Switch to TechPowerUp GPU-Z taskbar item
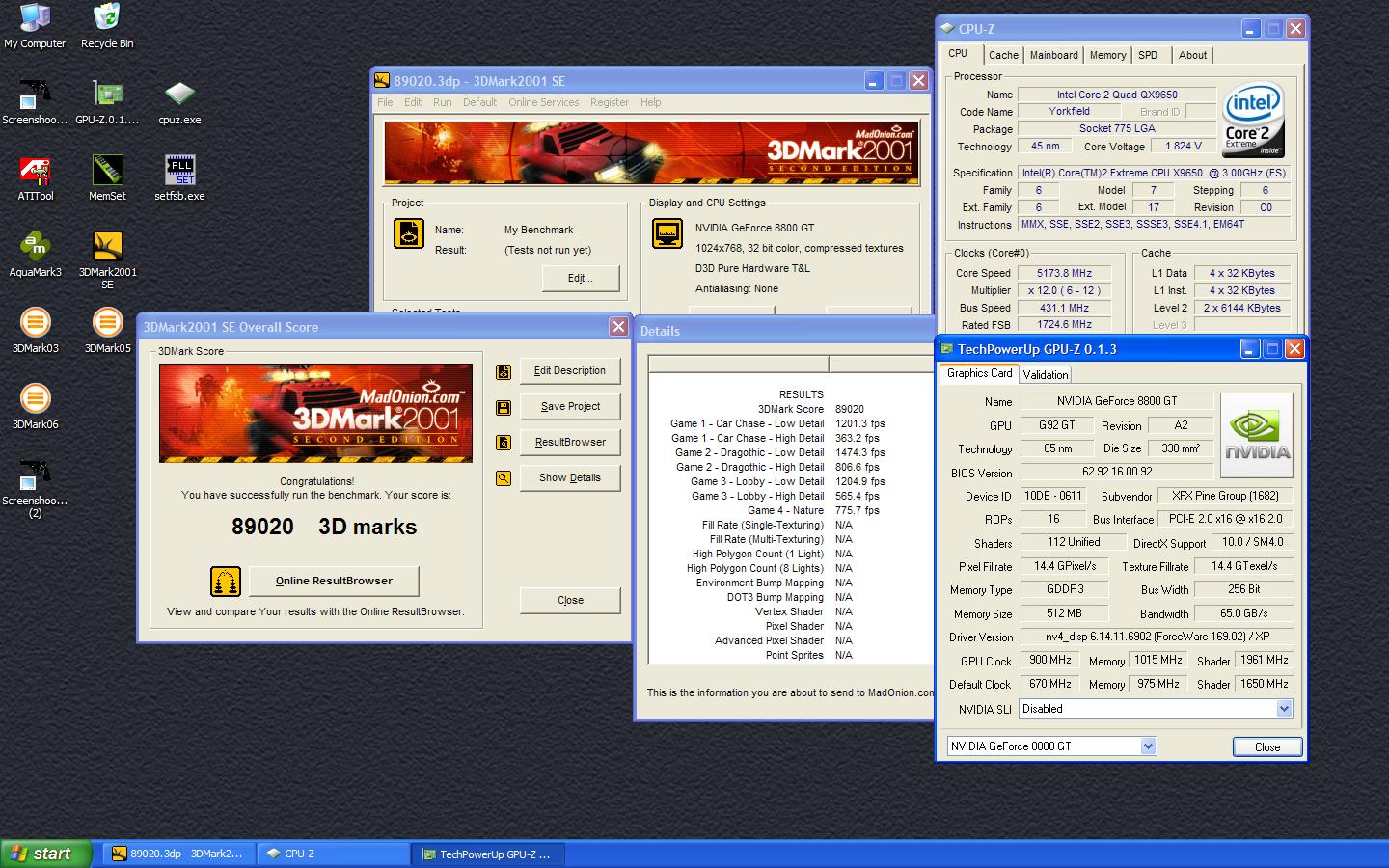The image size is (1389, 868). coord(489,854)
